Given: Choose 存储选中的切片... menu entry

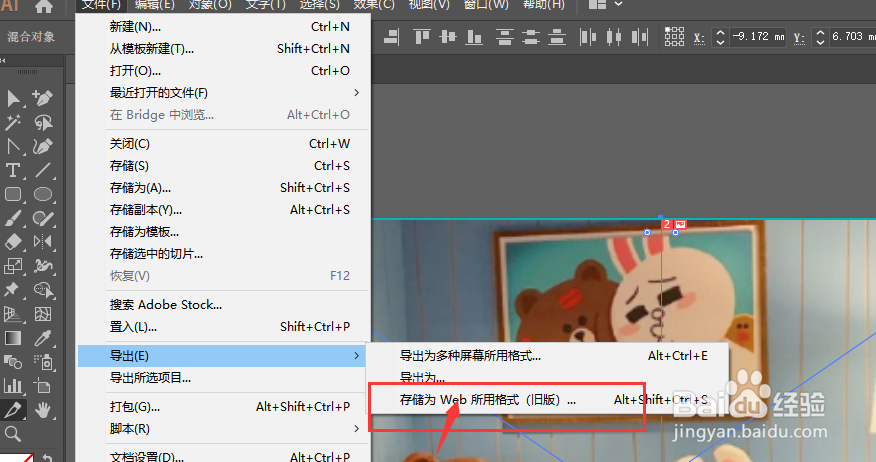Looking at the screenshot, I should [224, 254].
